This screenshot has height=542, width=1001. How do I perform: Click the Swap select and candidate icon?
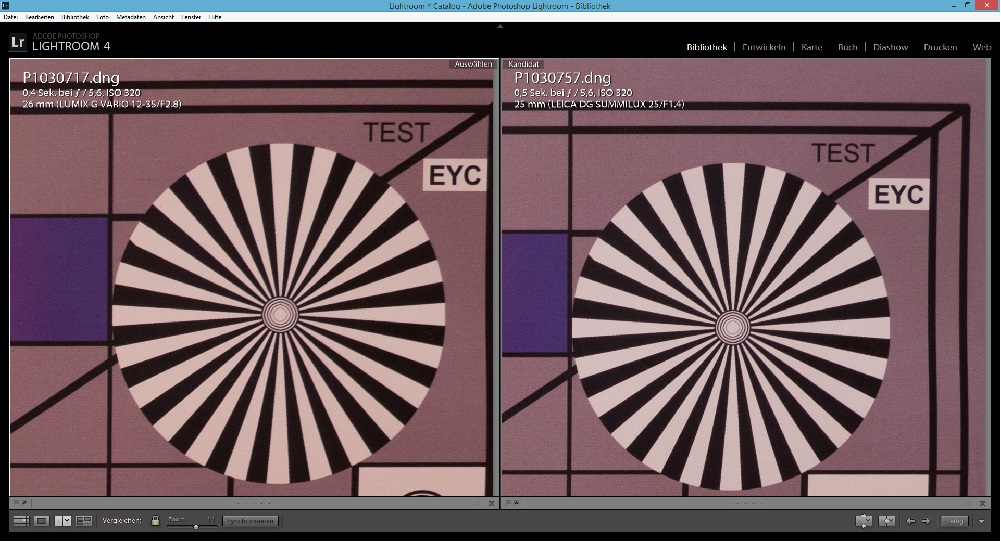tap(863, 521)
